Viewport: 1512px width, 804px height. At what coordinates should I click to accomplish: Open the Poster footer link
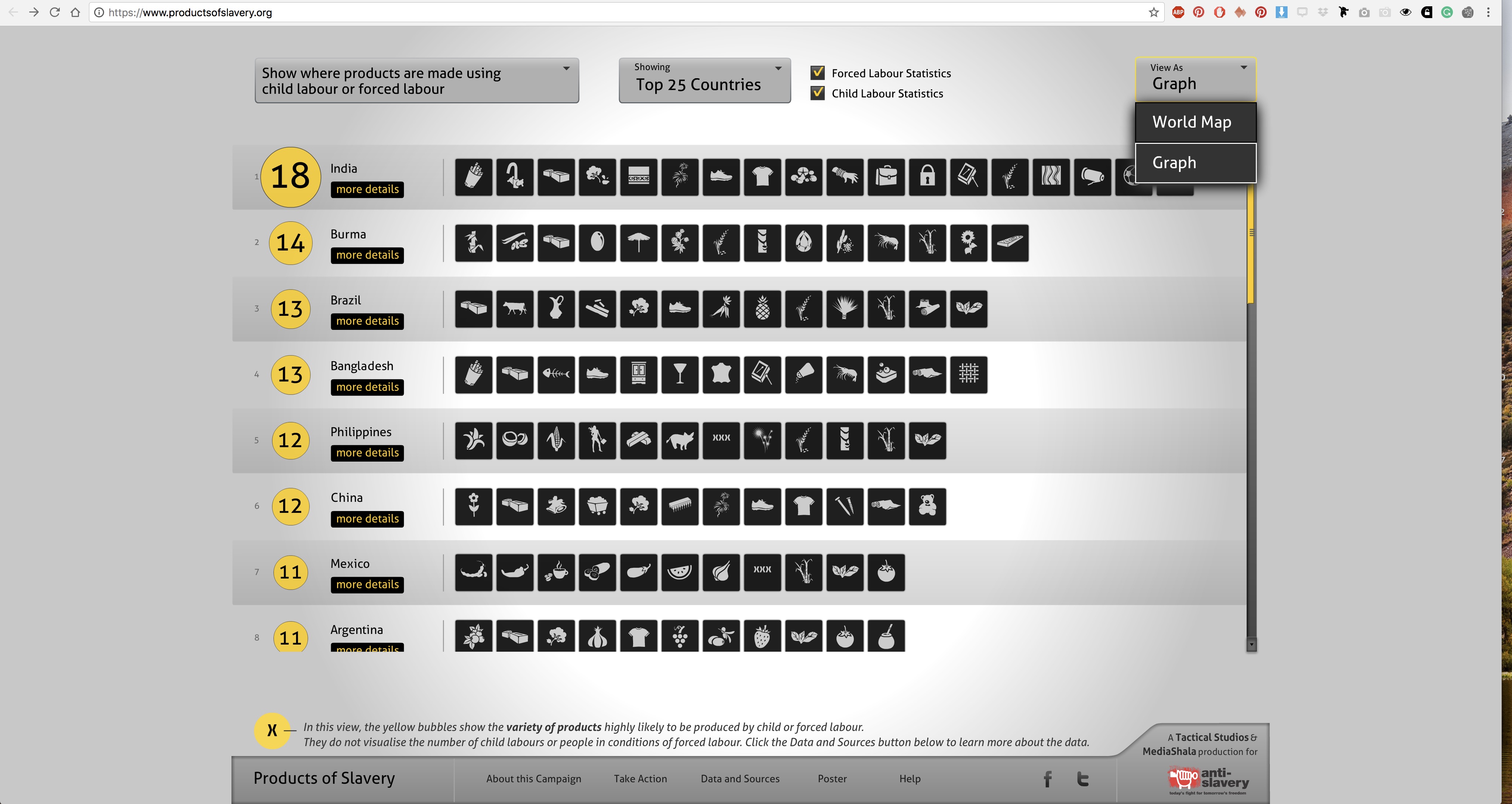[x=832, y=779]
